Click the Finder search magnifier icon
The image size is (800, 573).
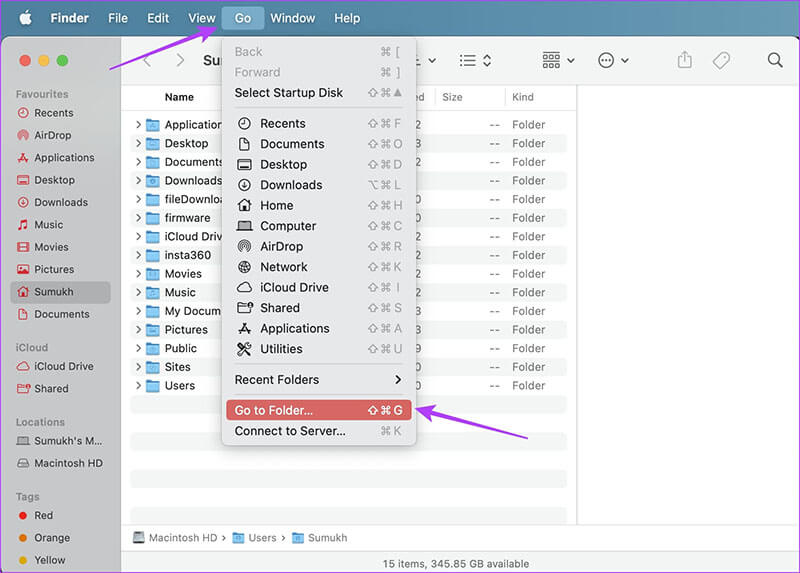775,60
